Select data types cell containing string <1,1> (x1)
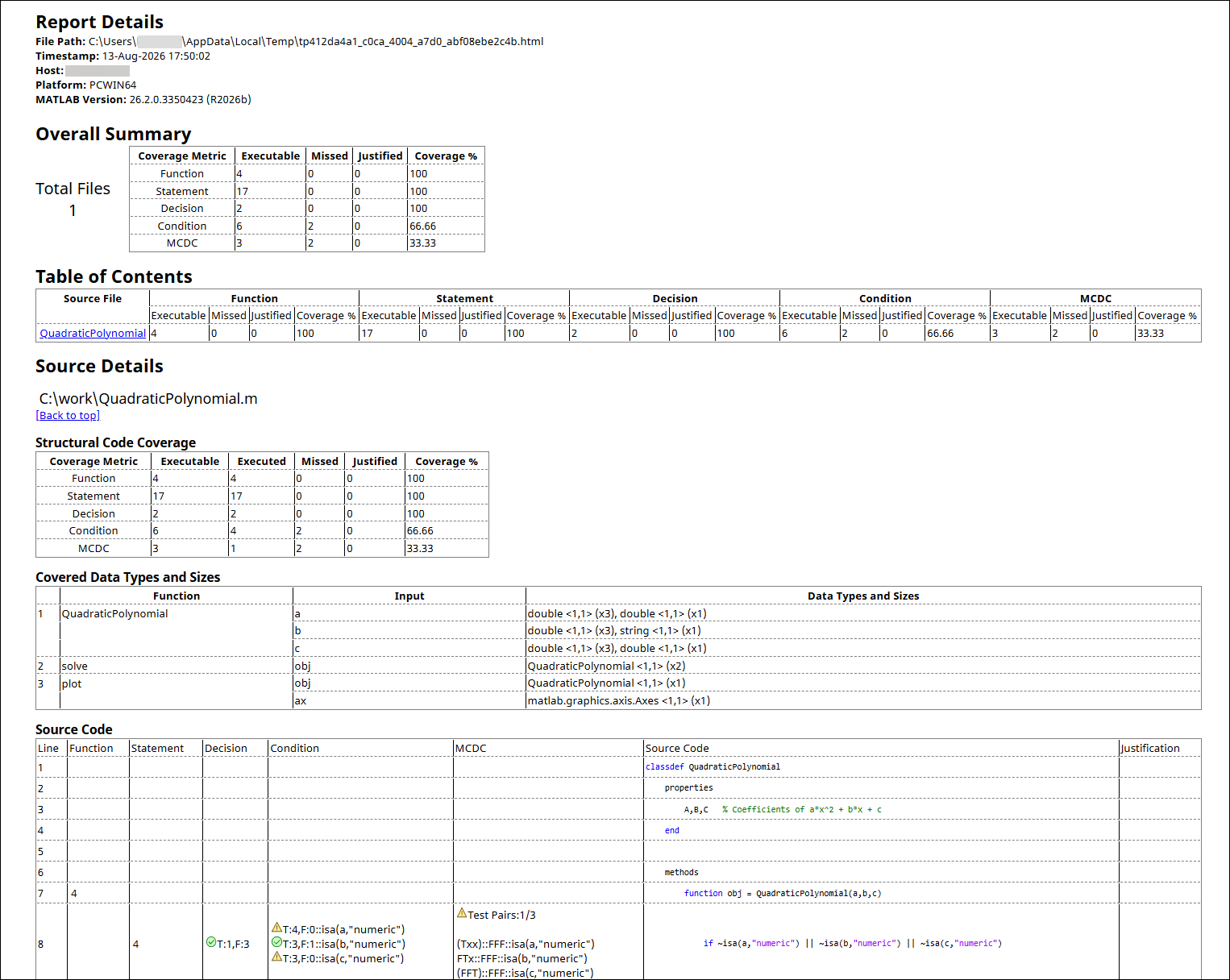This screenshot has width=1230, height=980. tap(614, 630)
